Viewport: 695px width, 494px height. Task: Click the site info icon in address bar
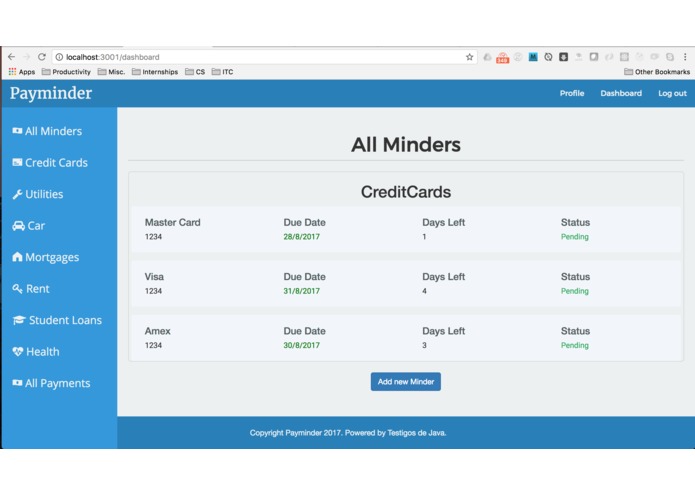click(x=59, y=57)
